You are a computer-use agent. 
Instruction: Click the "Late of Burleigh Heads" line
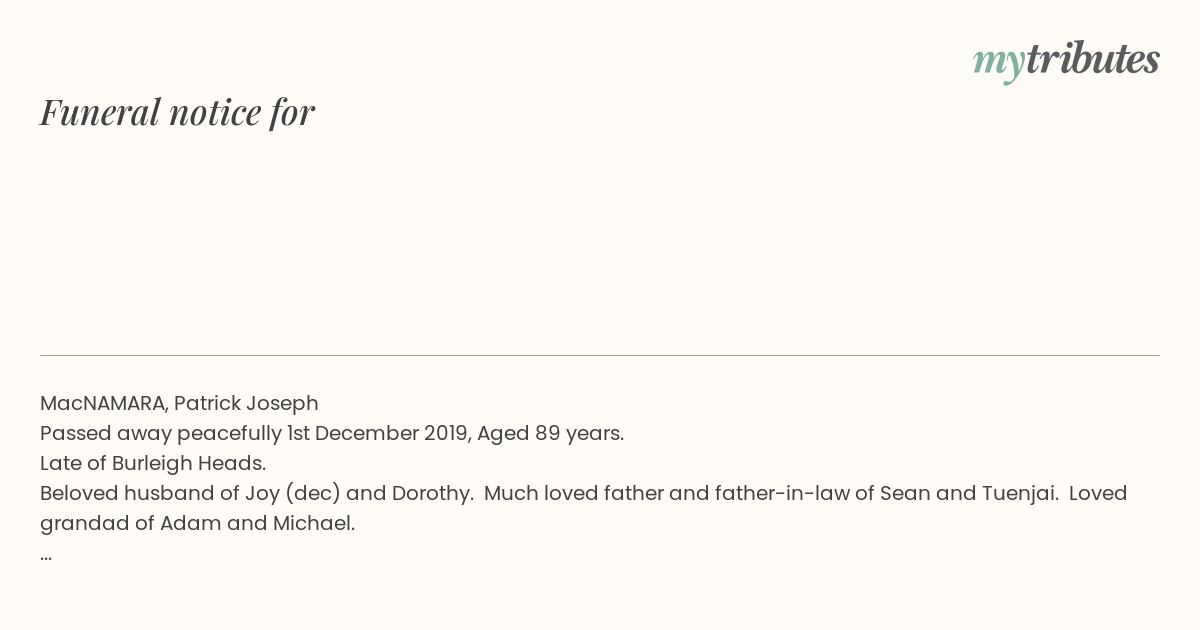153,463
